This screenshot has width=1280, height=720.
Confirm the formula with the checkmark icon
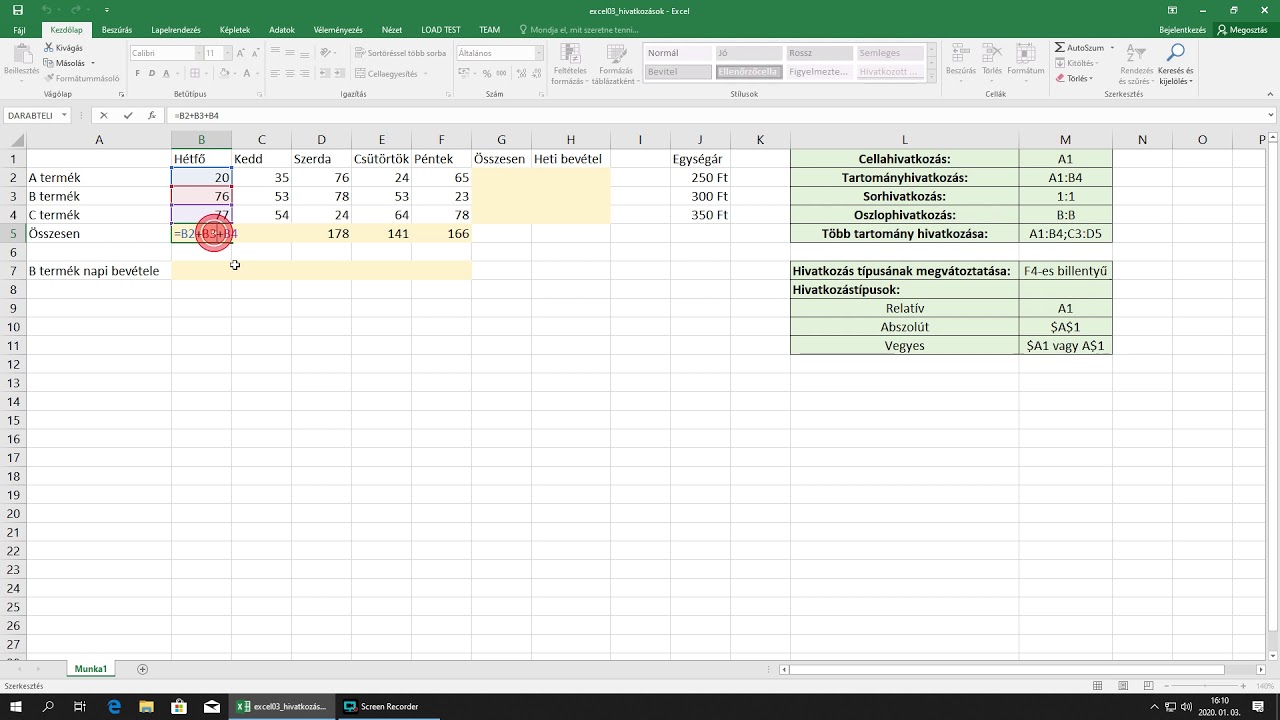pyautogui.click(x=128, y=116)
